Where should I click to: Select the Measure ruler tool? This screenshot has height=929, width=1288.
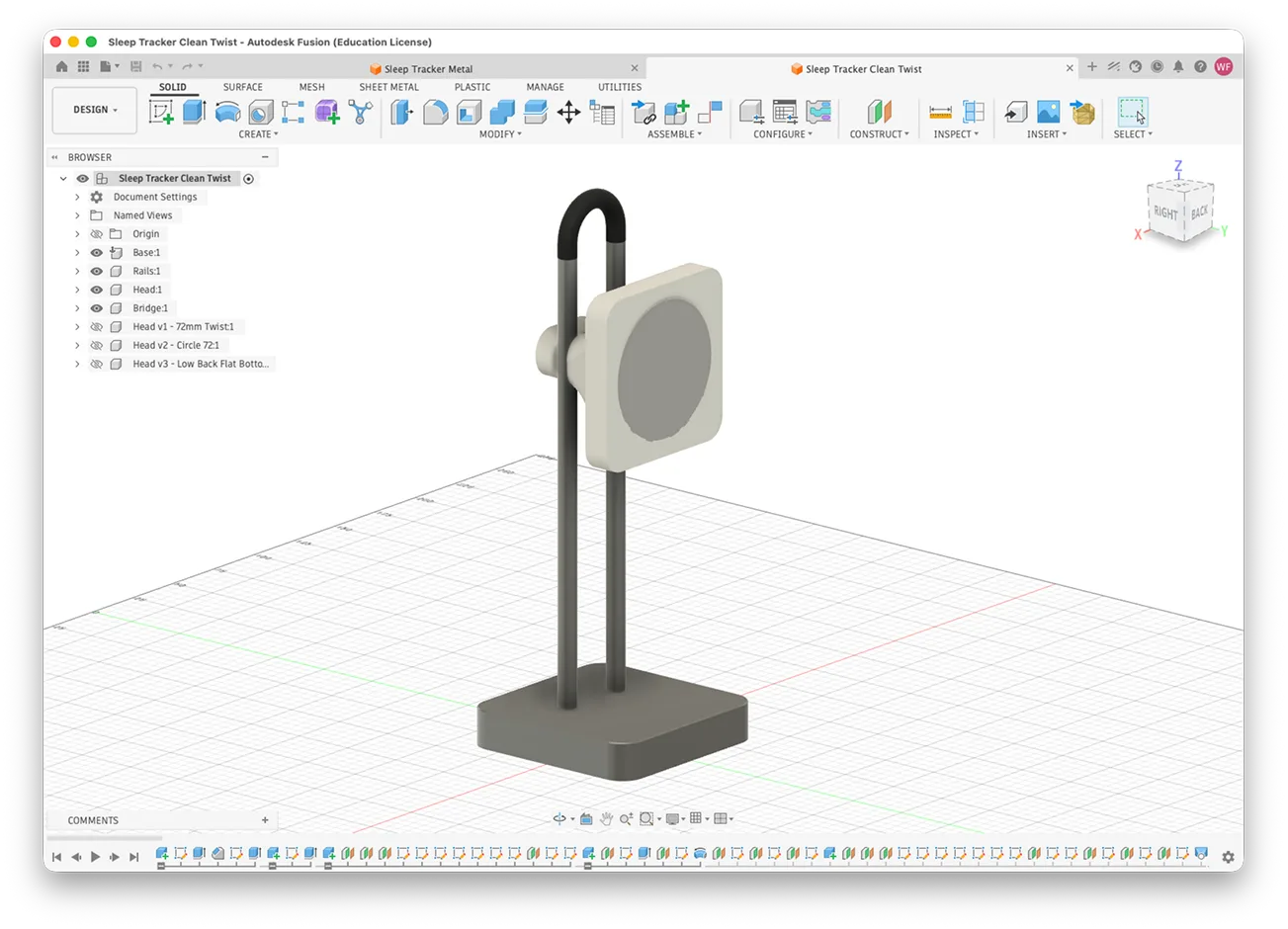point(941,112)
